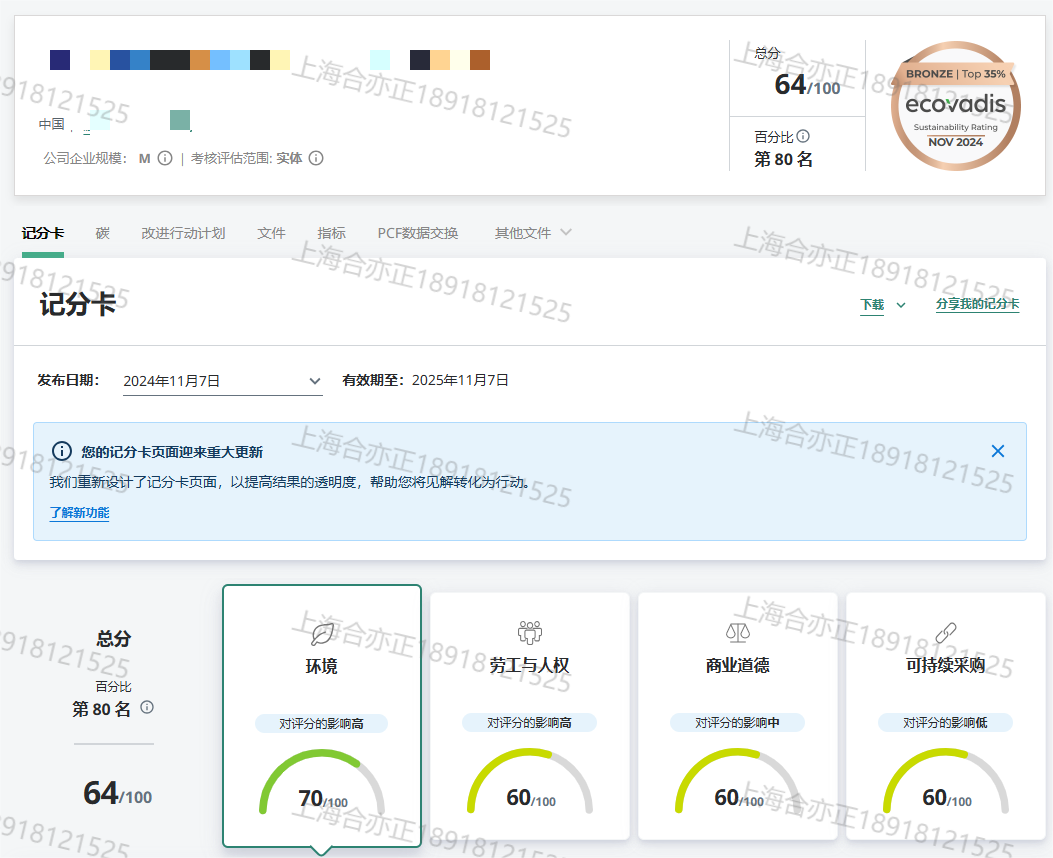Click the environment leaf icon
The image size is (1053, 858).
[322, 633]
